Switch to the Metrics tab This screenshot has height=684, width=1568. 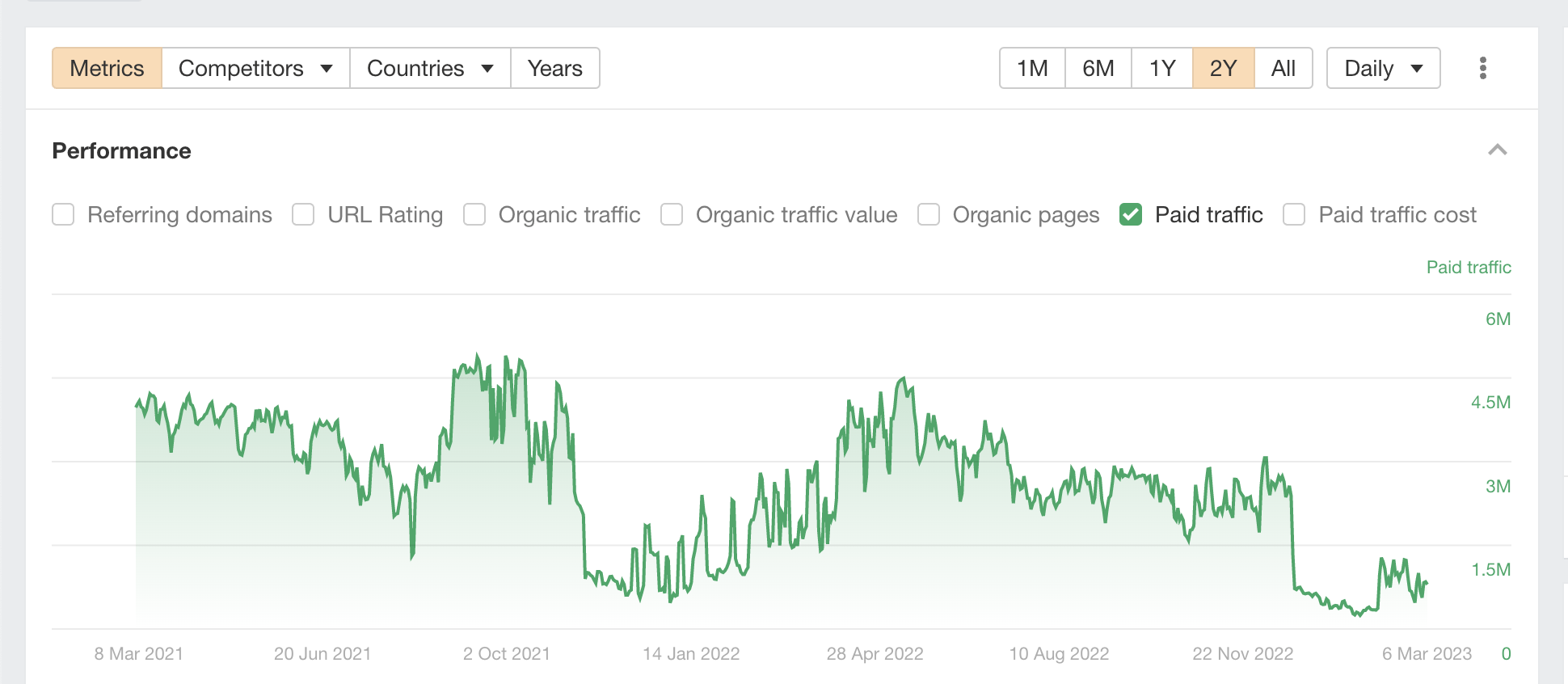pyautogui.click(x=106, y=69)
